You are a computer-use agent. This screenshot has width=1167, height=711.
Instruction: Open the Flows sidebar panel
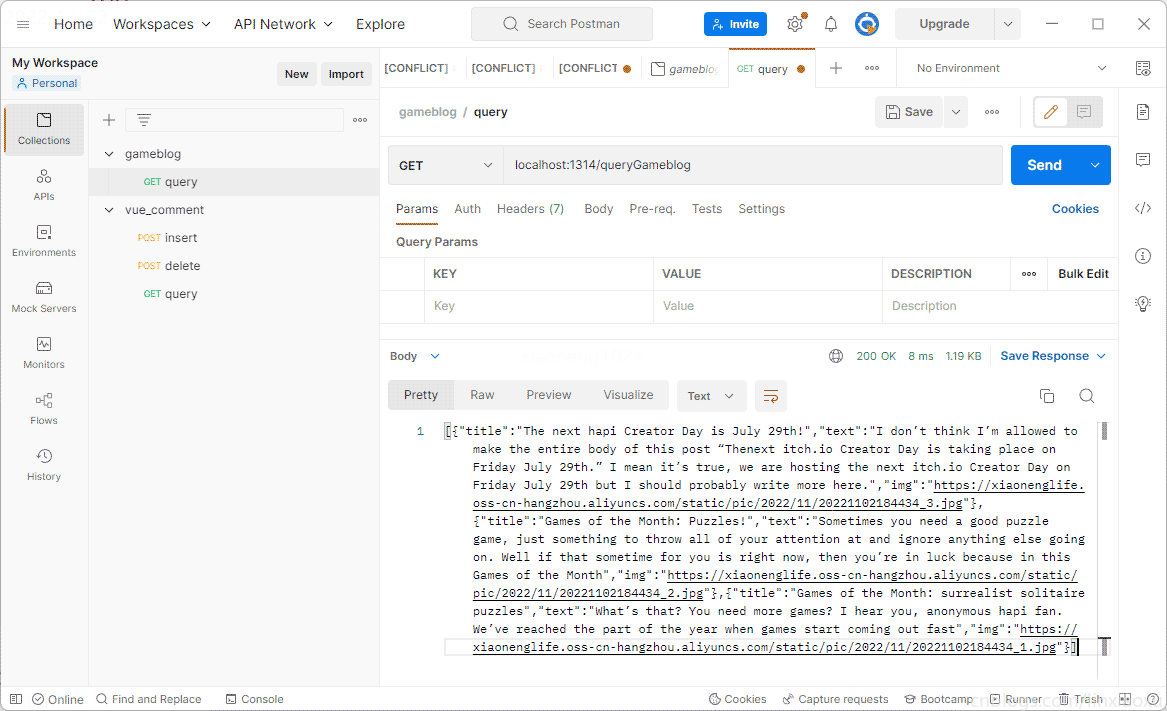coord(44,408)
